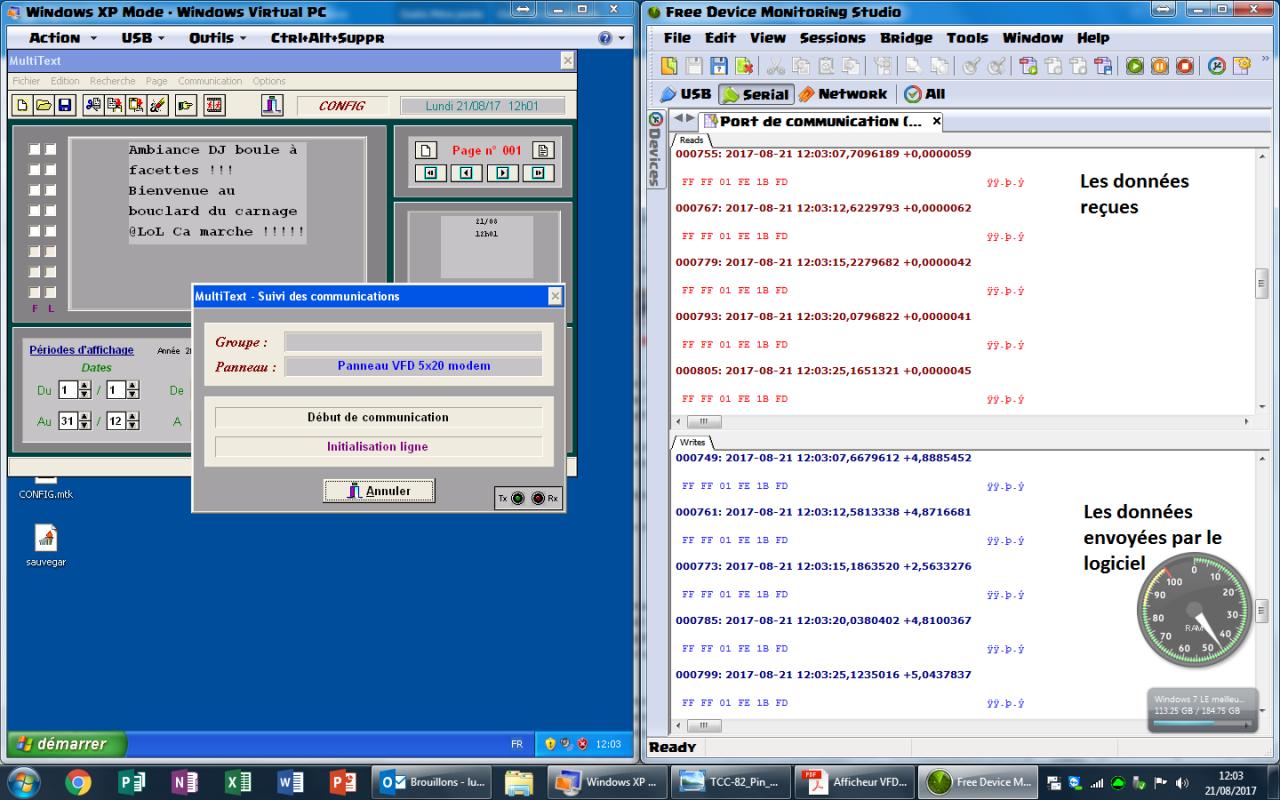Tick the F checkbox beside 'Ambiance DJ boule à'
The height and width of the screenshot is (800, 1280).
34,149
